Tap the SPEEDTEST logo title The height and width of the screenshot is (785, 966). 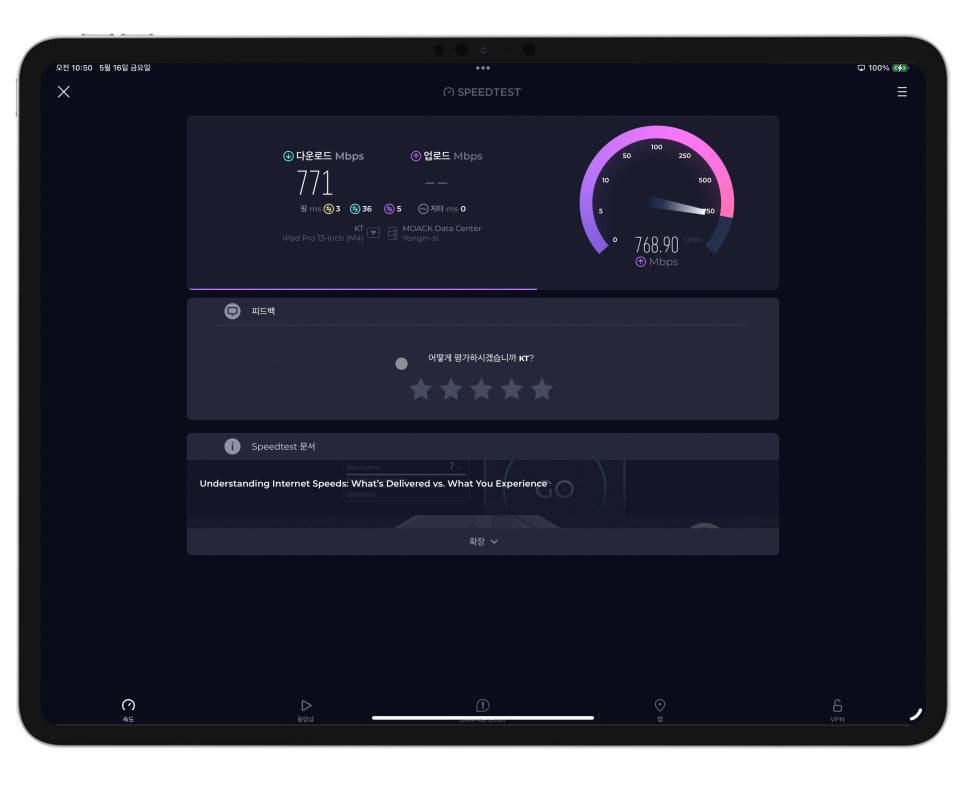(482, 92)
